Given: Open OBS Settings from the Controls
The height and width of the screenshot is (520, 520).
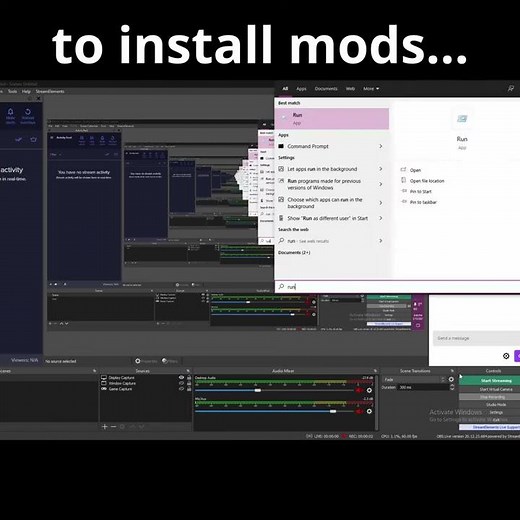Looking at the screenshot, I should tap(496, 412).
